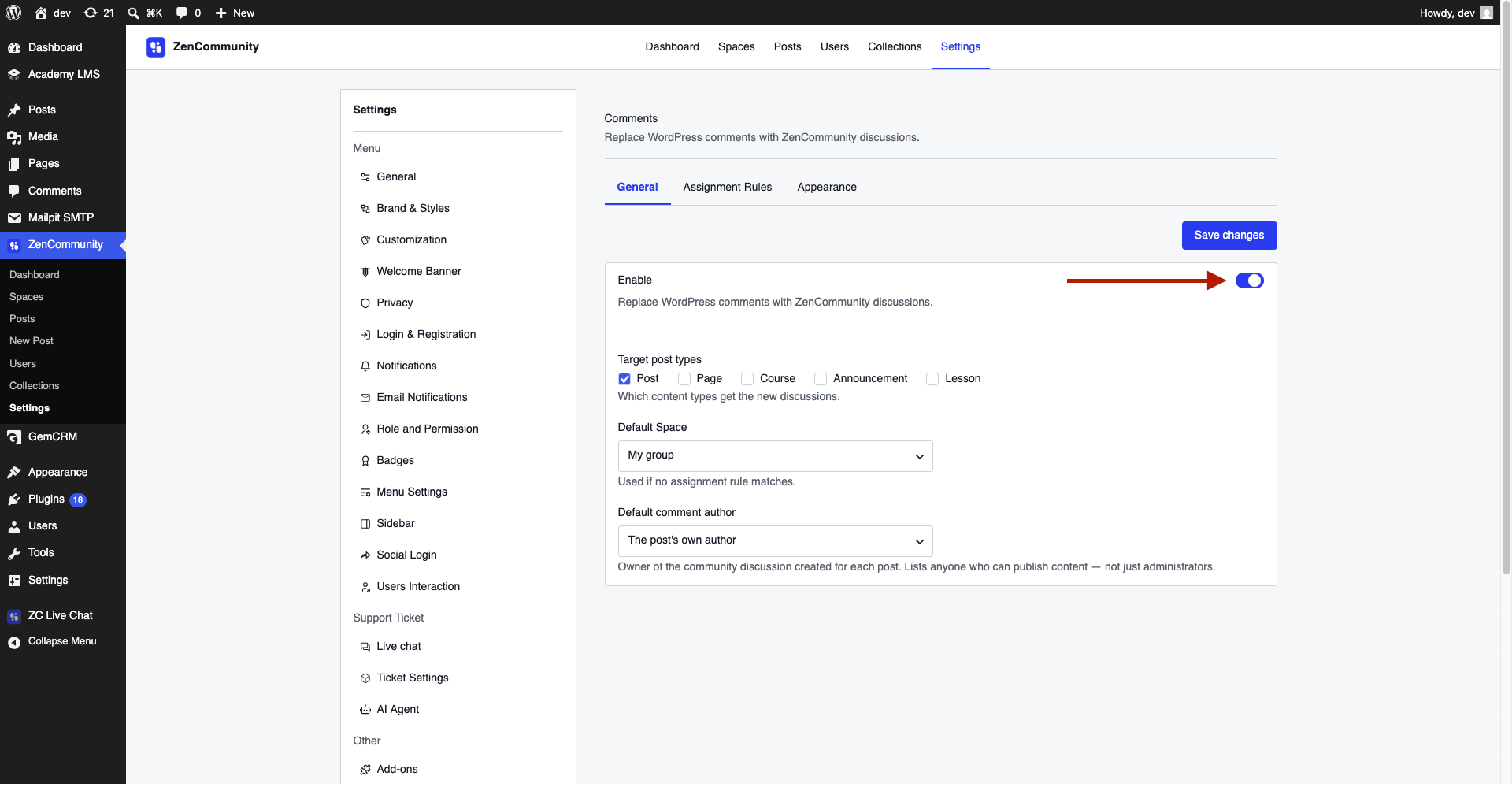1512x802 pixels.
Task: Click the Badges icon in settings menu
Action: coord(365,461)
